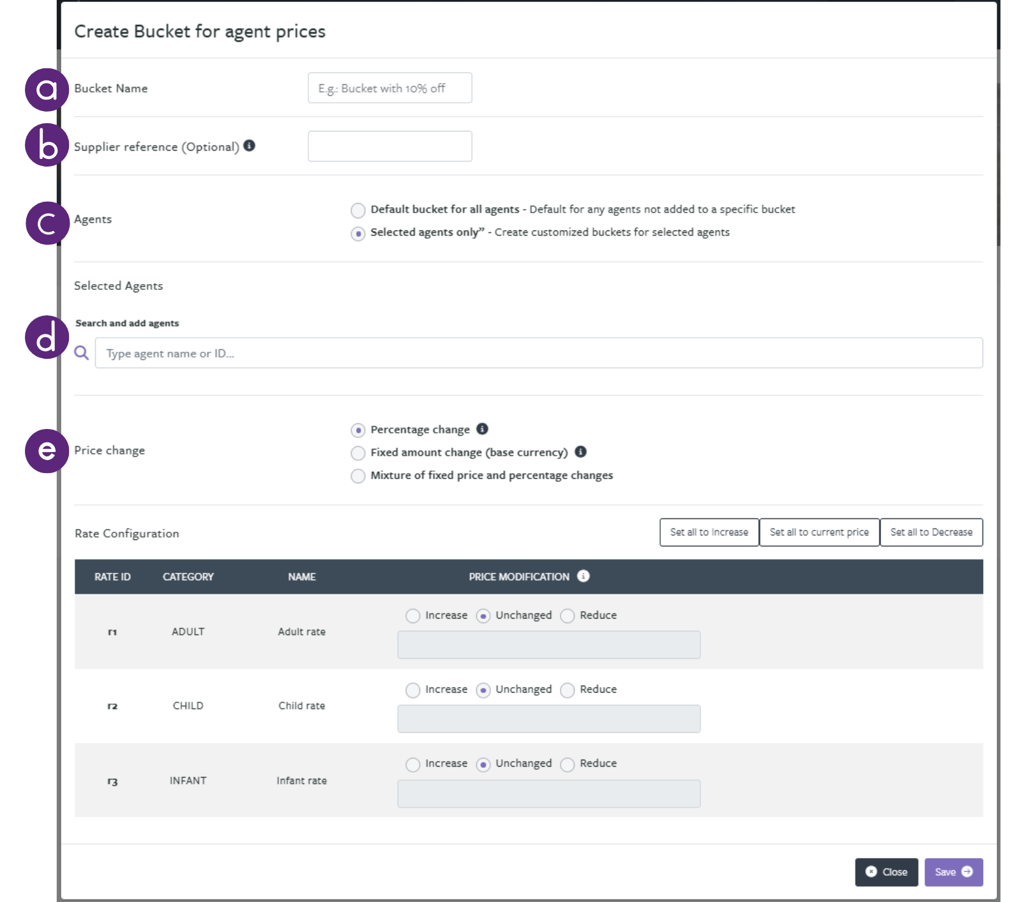
Task: Set Infant rate to Unchanged
Action: point(483,764)
